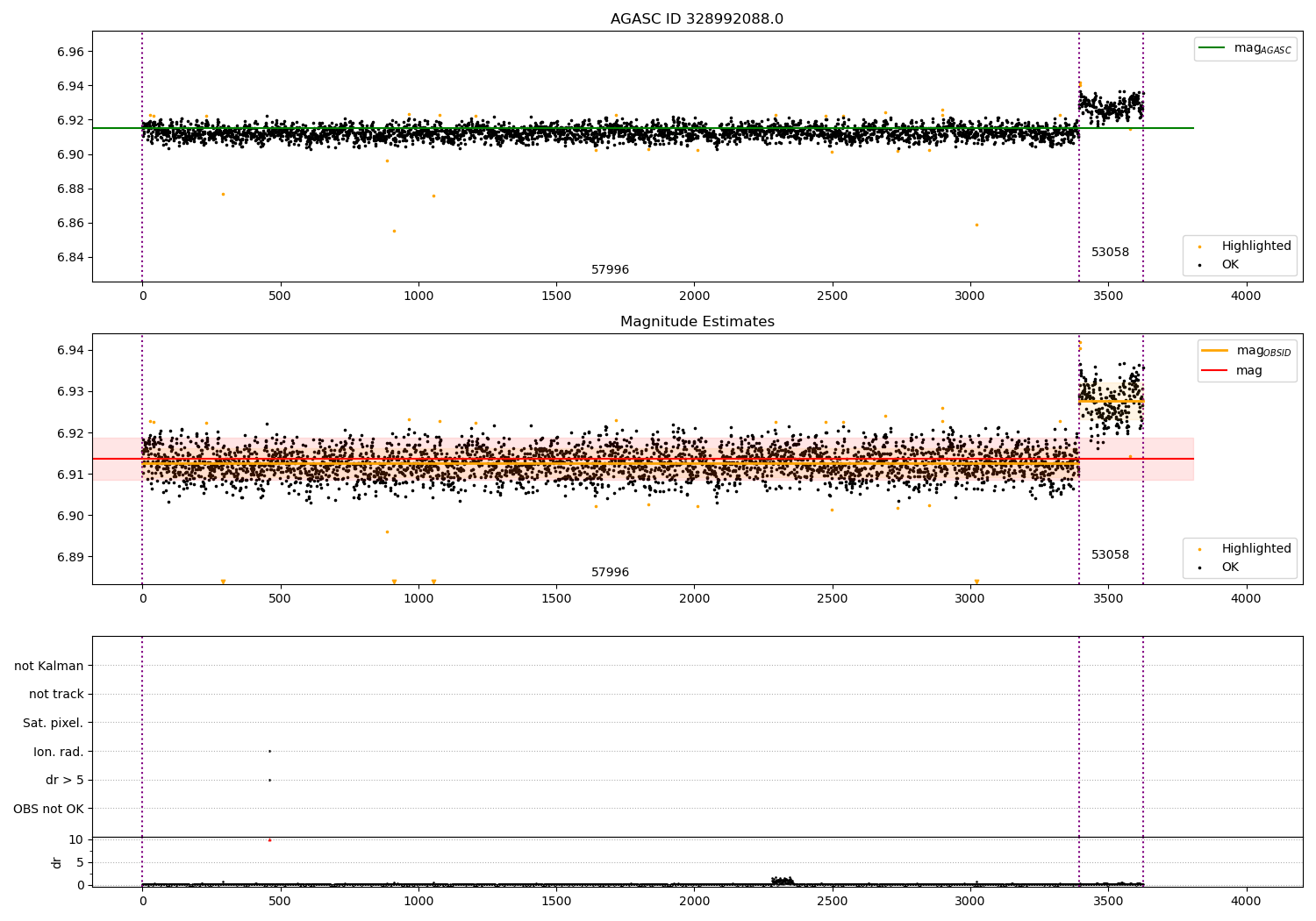Click the 'OBS not OK' flag row label

click(49, 809)
